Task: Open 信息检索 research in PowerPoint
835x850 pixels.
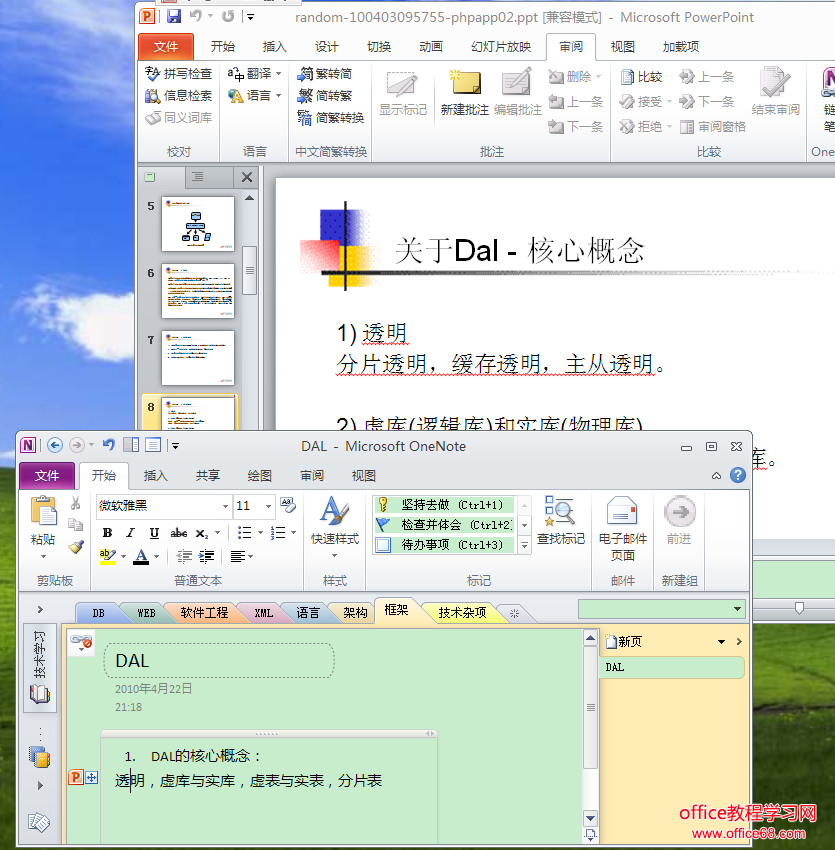Action: 178,95
